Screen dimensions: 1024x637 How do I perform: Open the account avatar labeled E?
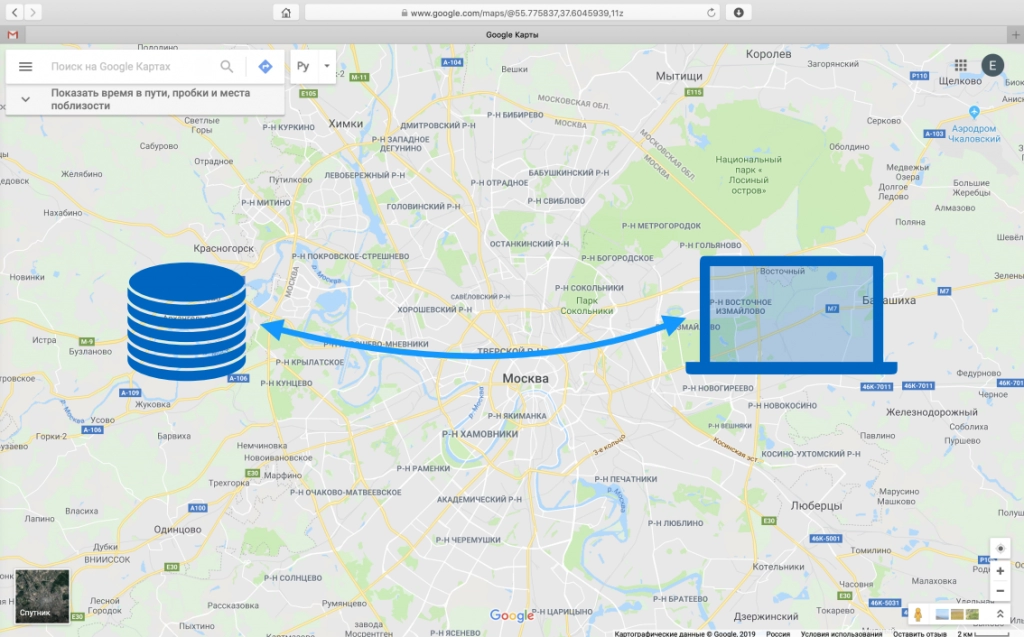tap(993, 65)
